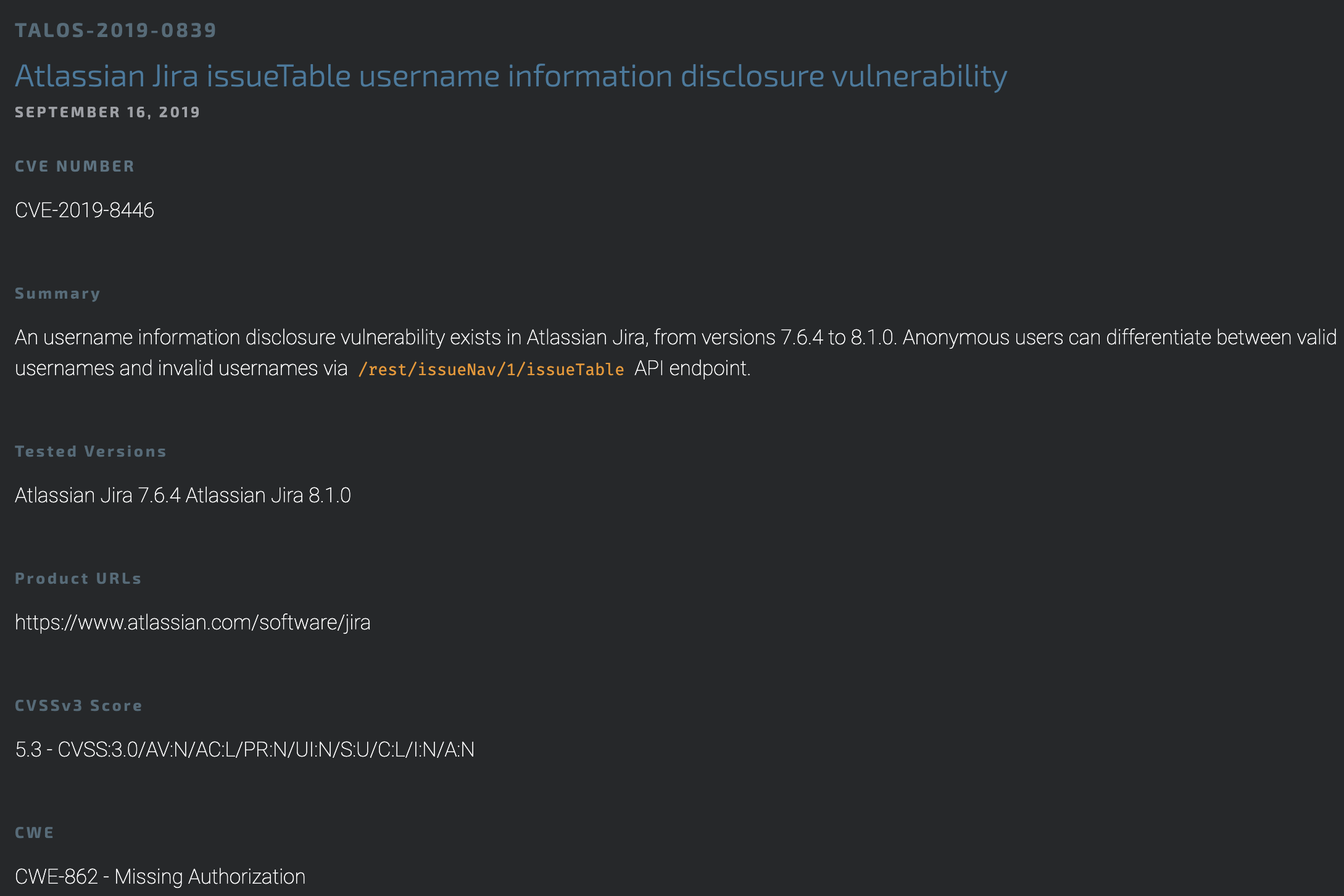This screenshot has width=1344, height=896.
Task: Select the CVE-2019-8446 identifier text
Action: point(85,210)
